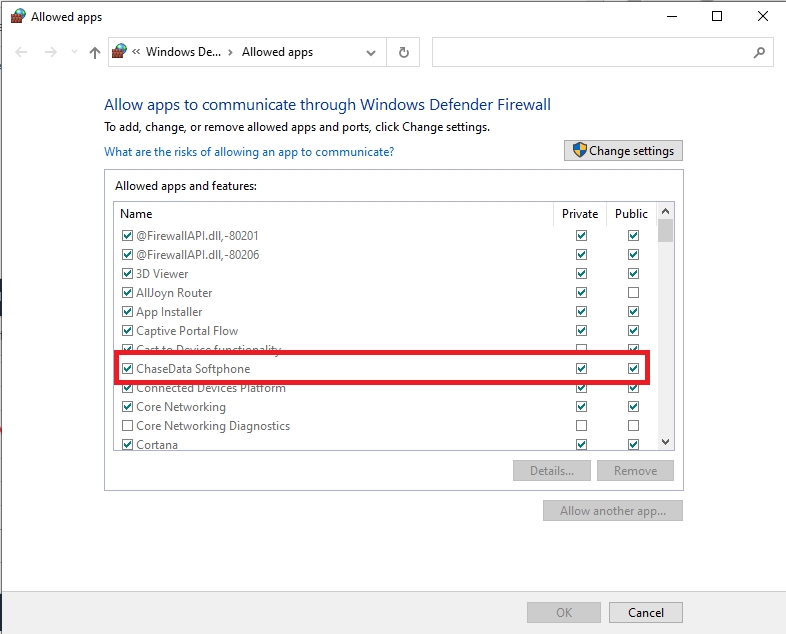Click the Cancel button
Image resolution: width=786 pixels, height=634 pixels.
pos(646,612)
